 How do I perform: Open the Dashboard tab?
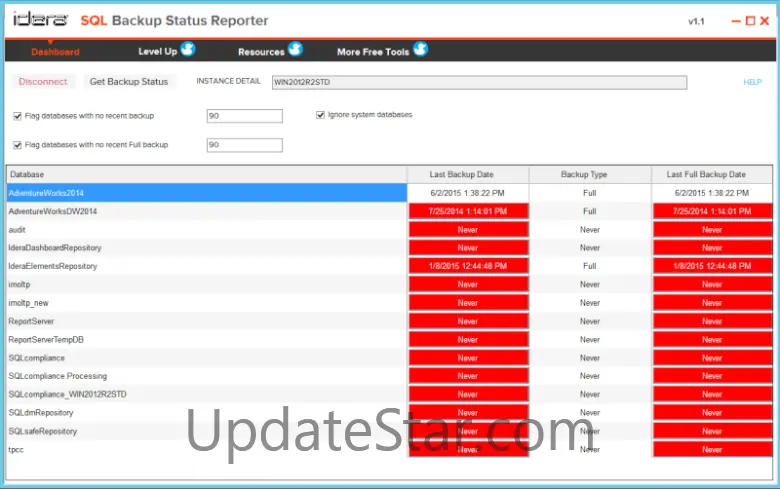pos(55,52)
